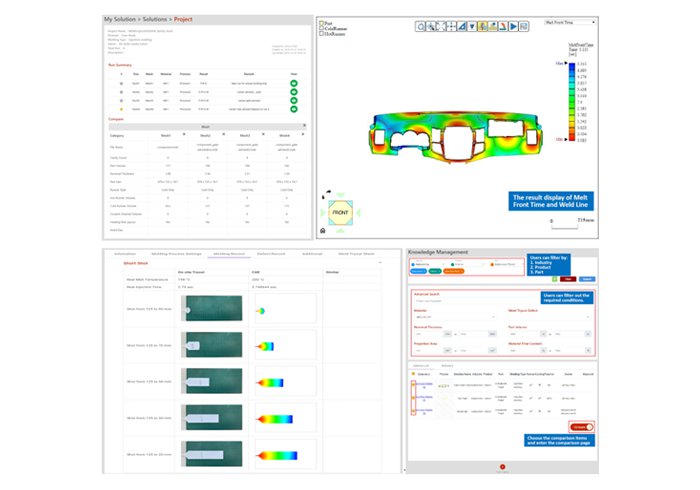The width and height of the screenshot is (700, 490).
Task: Remove the Mesh4 column from comparison
Action: [303, 134]
